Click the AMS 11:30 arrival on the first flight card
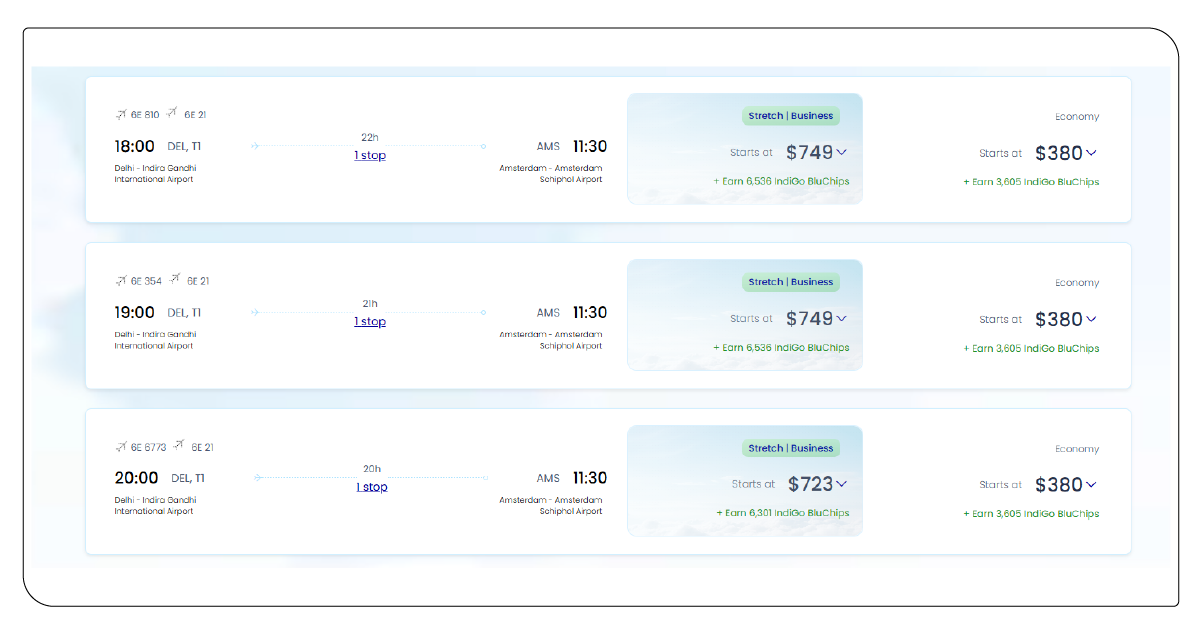This screenshot has width=1202, height=635. (x=570, y=146)
